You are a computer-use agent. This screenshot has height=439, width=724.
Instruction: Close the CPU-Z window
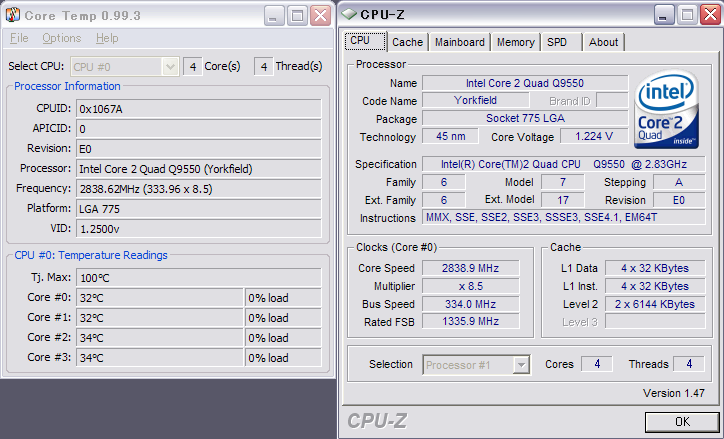[x=710, y=15]
